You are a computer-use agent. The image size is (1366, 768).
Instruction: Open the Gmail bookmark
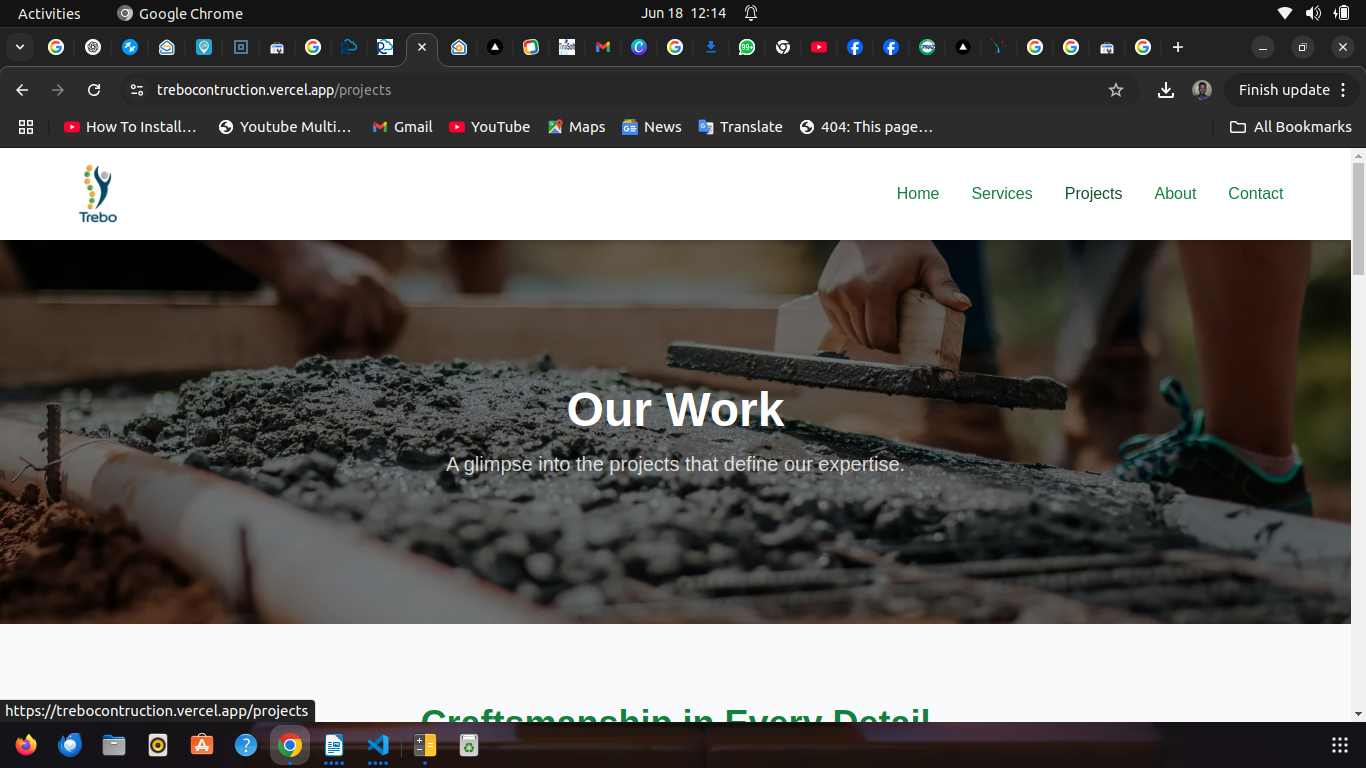(402, 127)
